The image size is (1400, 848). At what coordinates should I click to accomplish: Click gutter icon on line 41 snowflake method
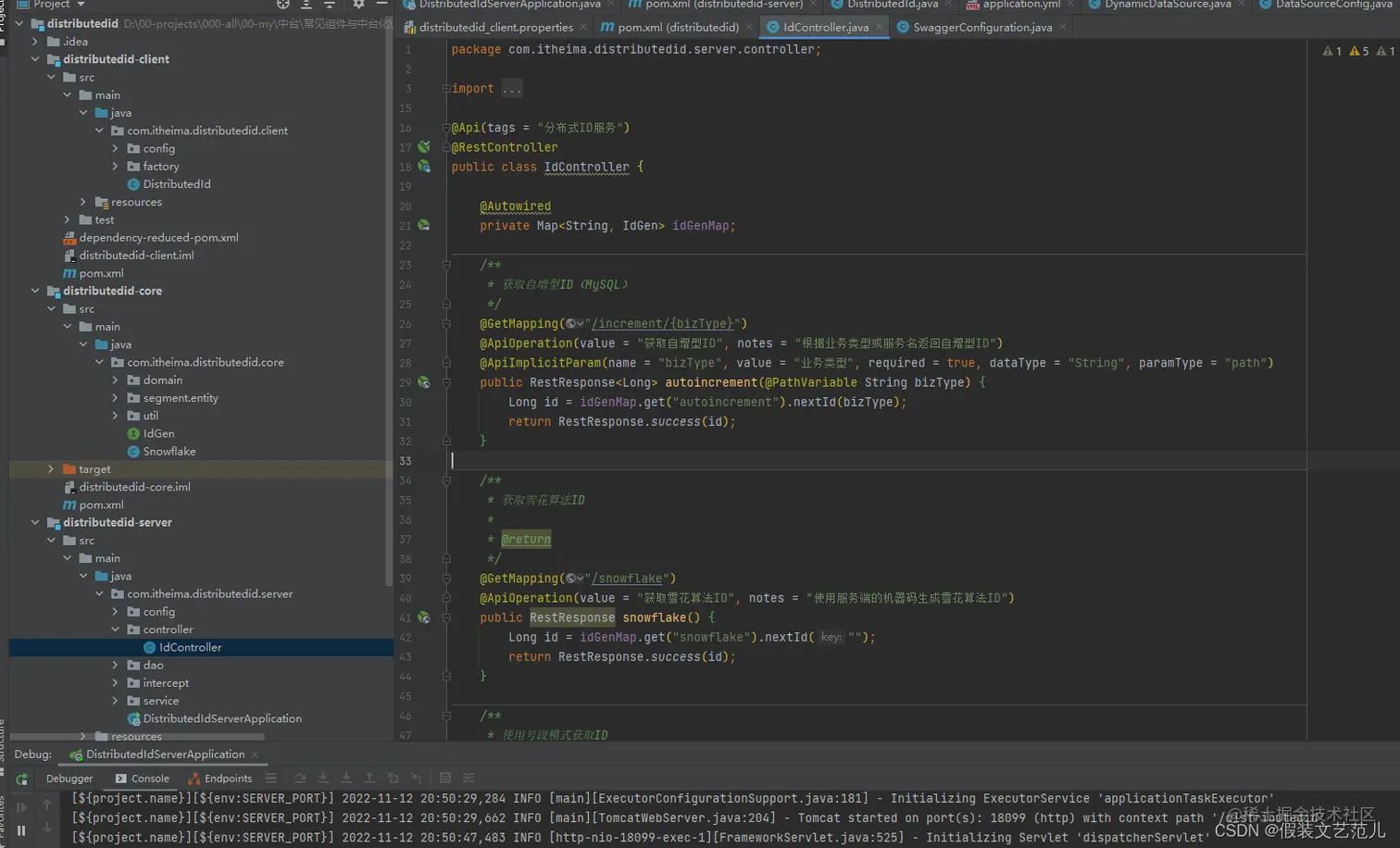(424, 617)
